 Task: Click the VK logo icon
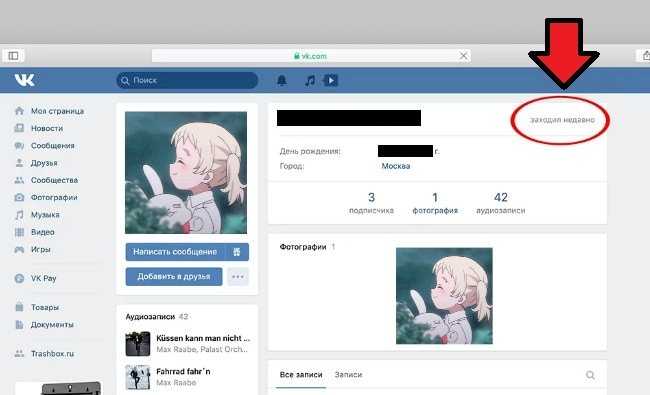point(24,80)
